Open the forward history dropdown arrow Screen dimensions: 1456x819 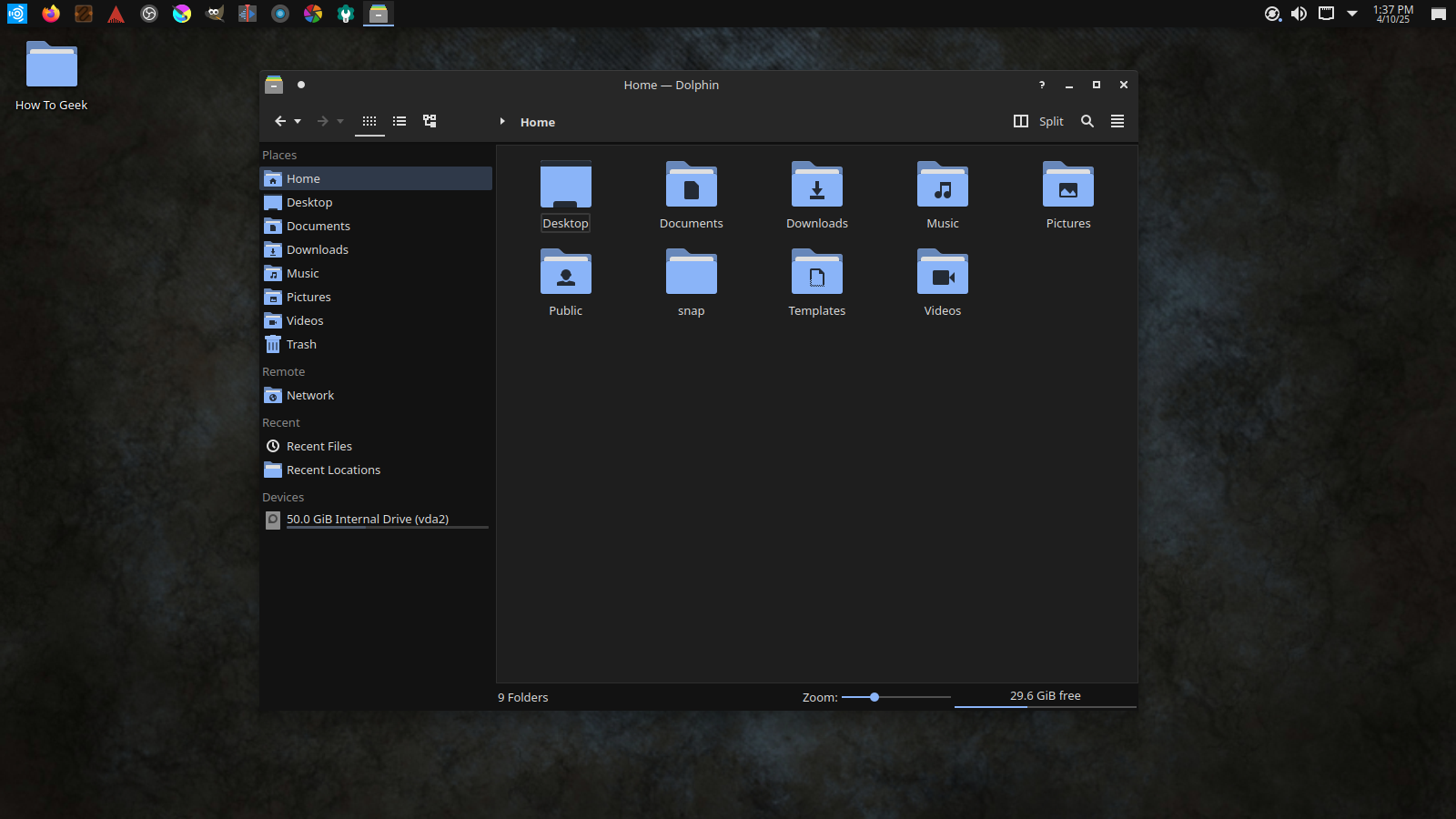341,121
